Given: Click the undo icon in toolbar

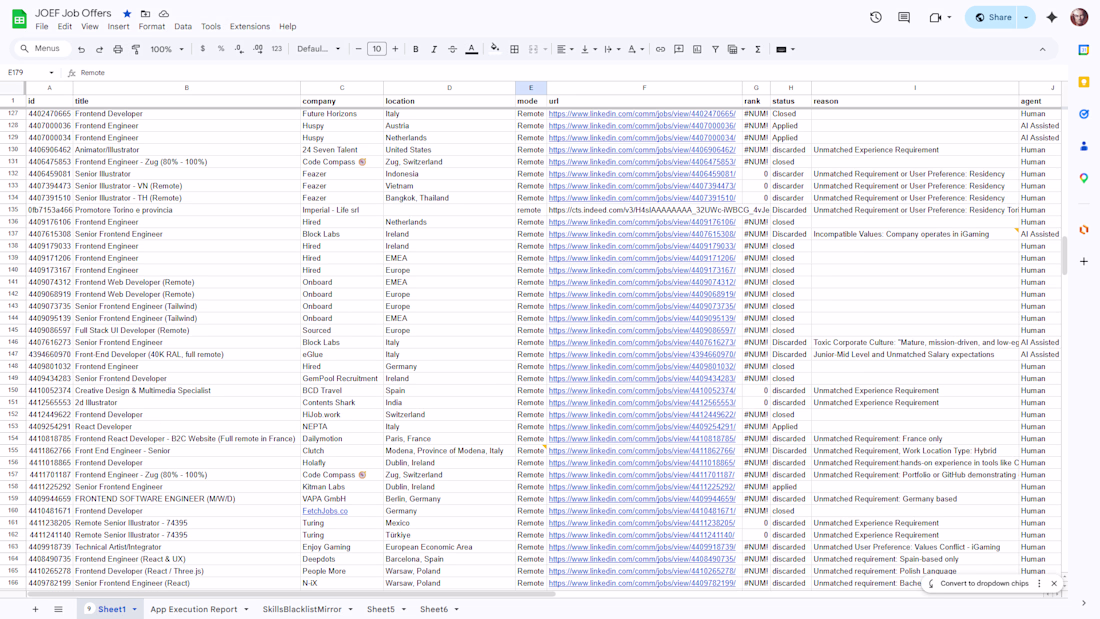Looking at the screenshot, I should tap(81, 49).
